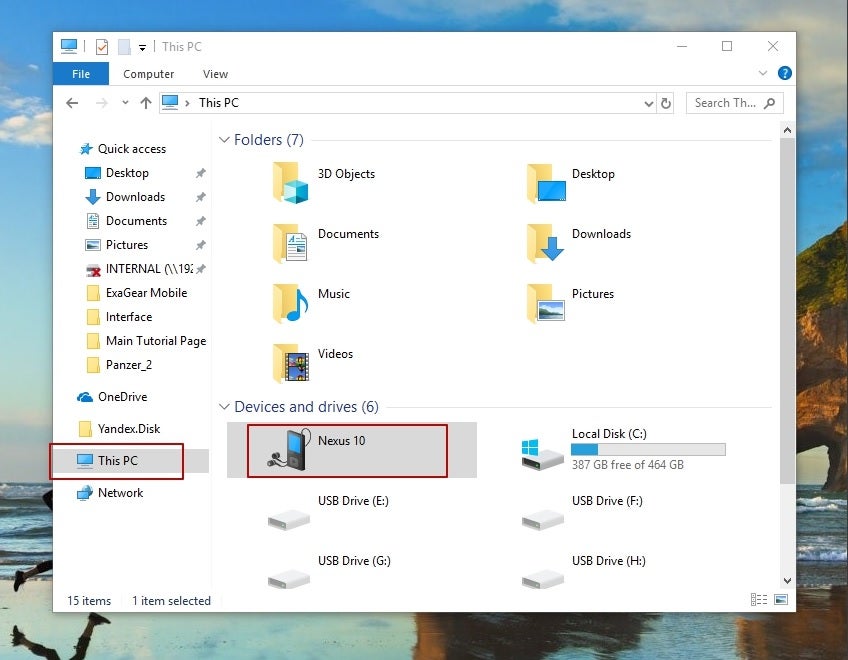Select the Nexus 10 device icon
The width and height of the screenshot is (848, 660).
pyautogui.click(x=290, y=450)
